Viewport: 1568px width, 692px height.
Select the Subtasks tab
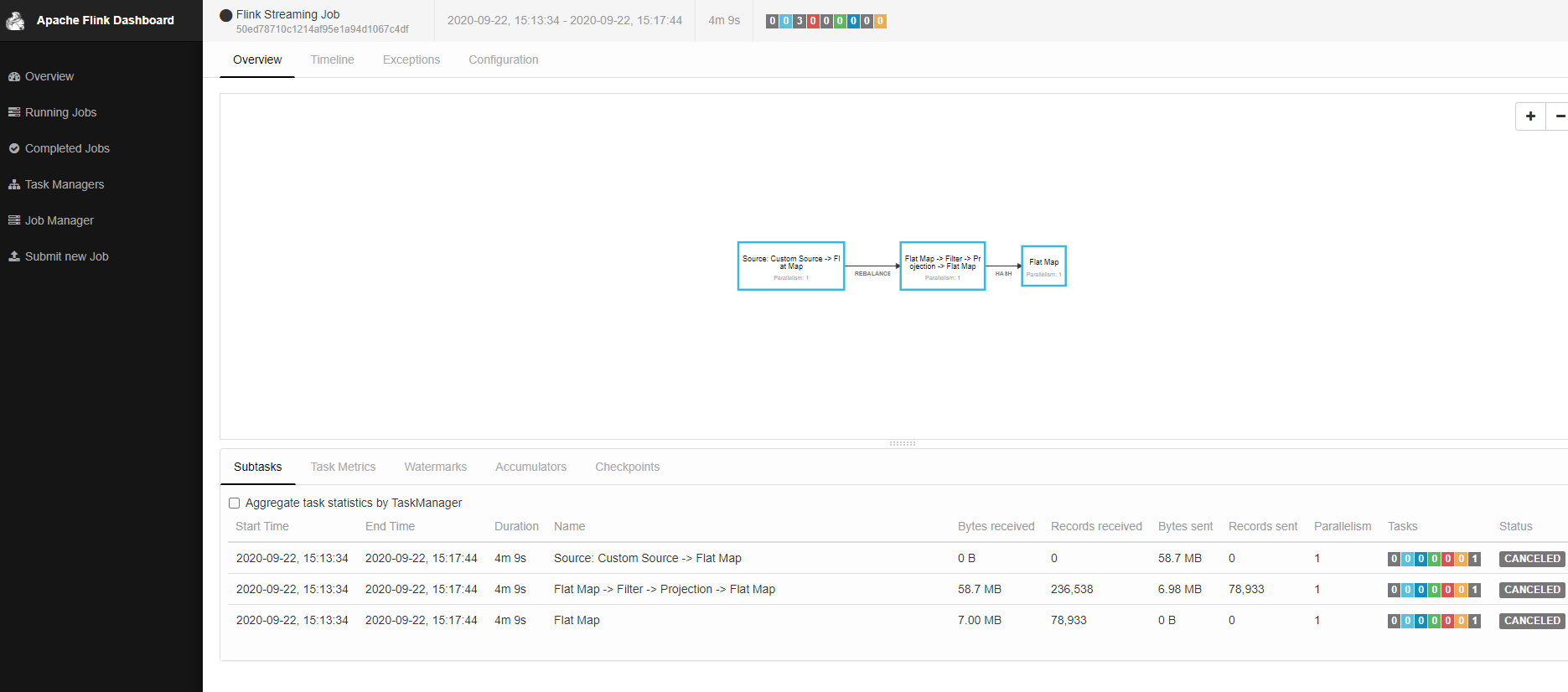click(x=258, y=467)
